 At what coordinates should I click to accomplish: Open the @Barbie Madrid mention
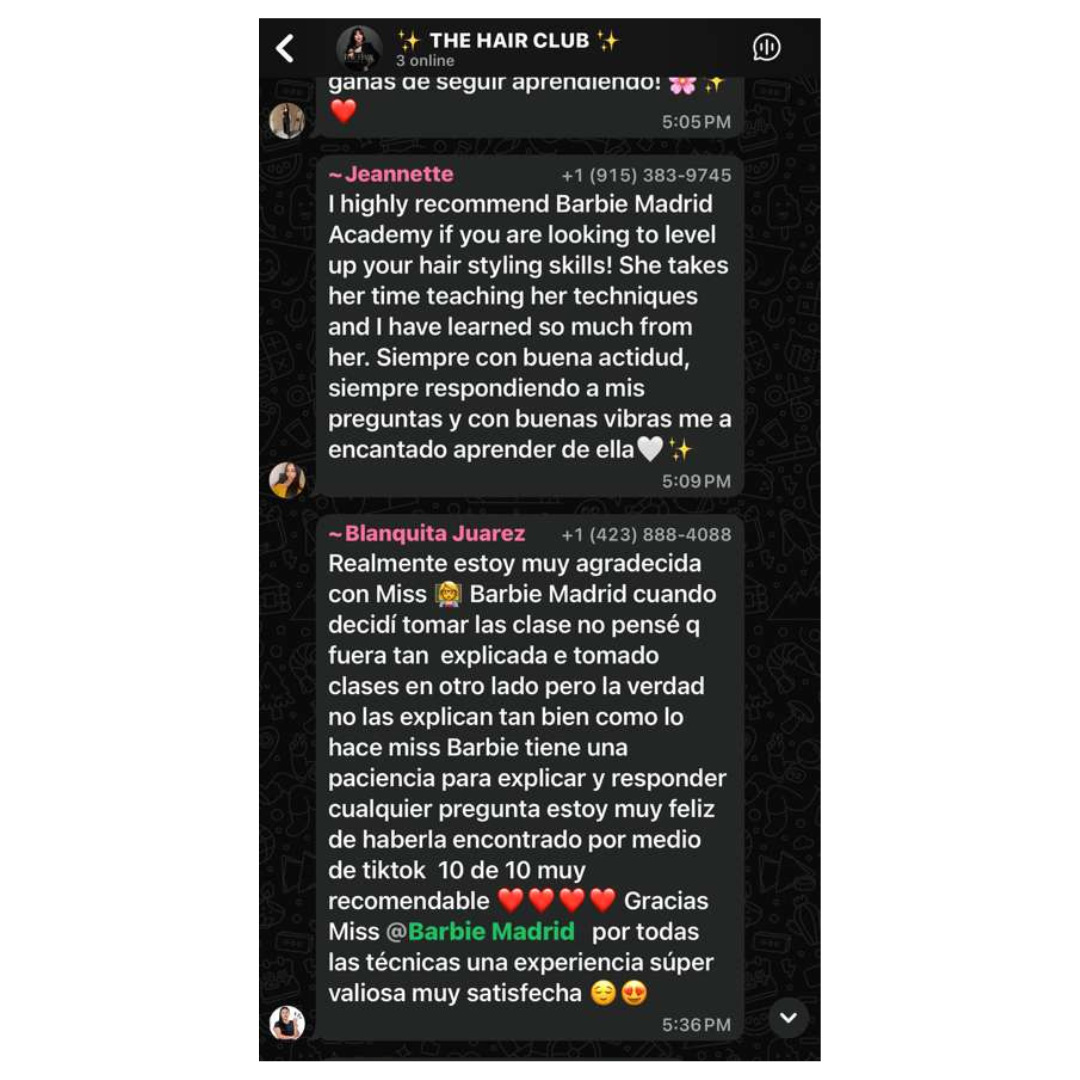point(480,931)
